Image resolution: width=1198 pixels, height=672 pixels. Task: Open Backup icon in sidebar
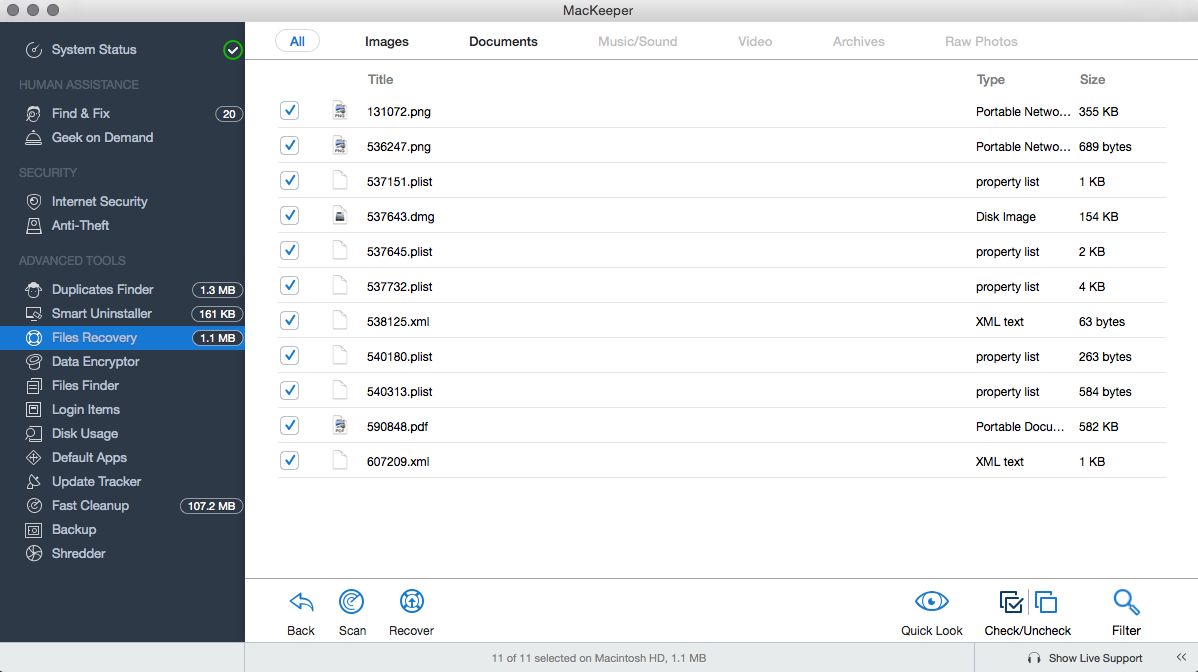[34, 530]
